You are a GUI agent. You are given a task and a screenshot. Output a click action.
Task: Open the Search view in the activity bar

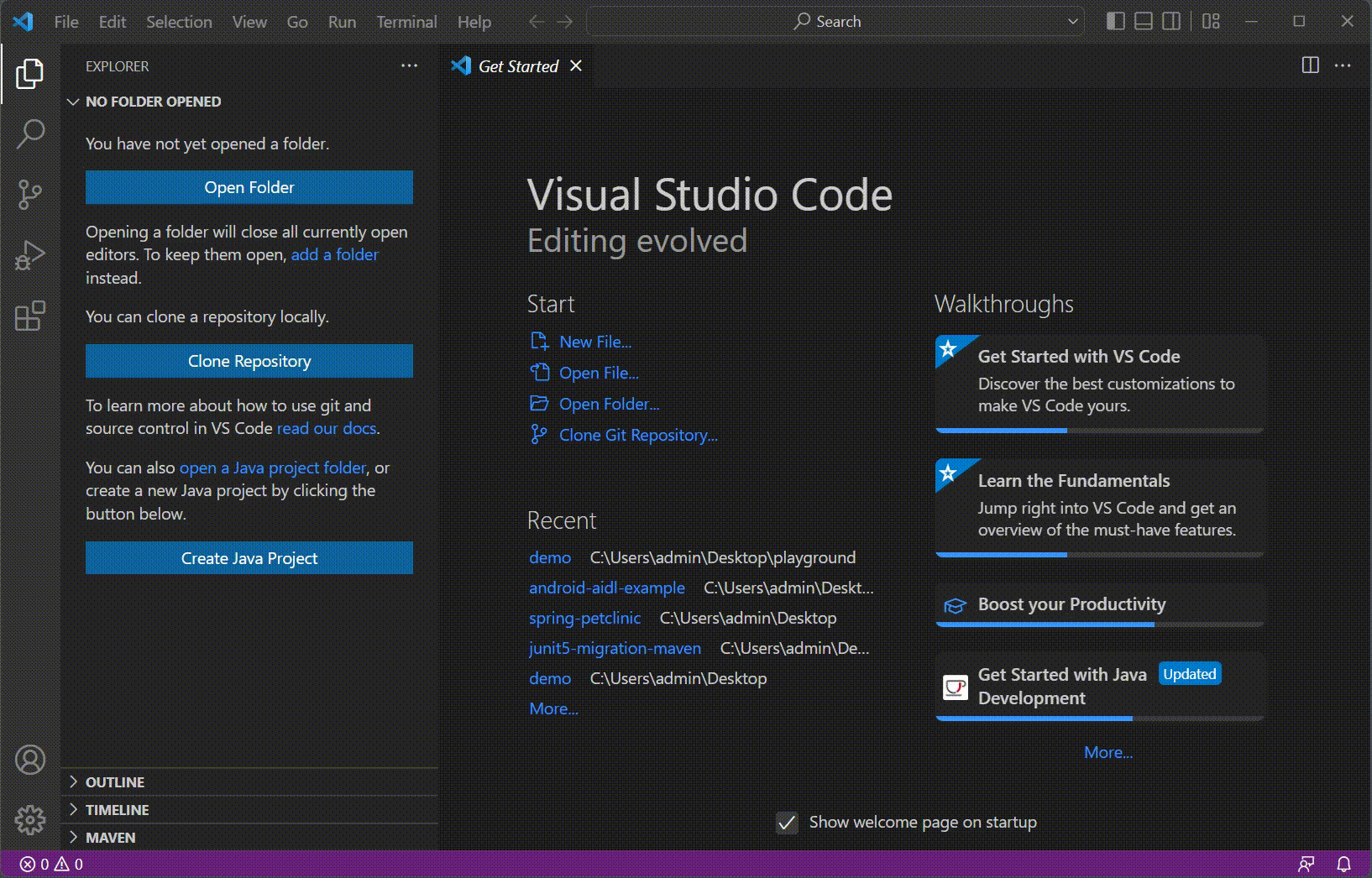click(30, 133)
